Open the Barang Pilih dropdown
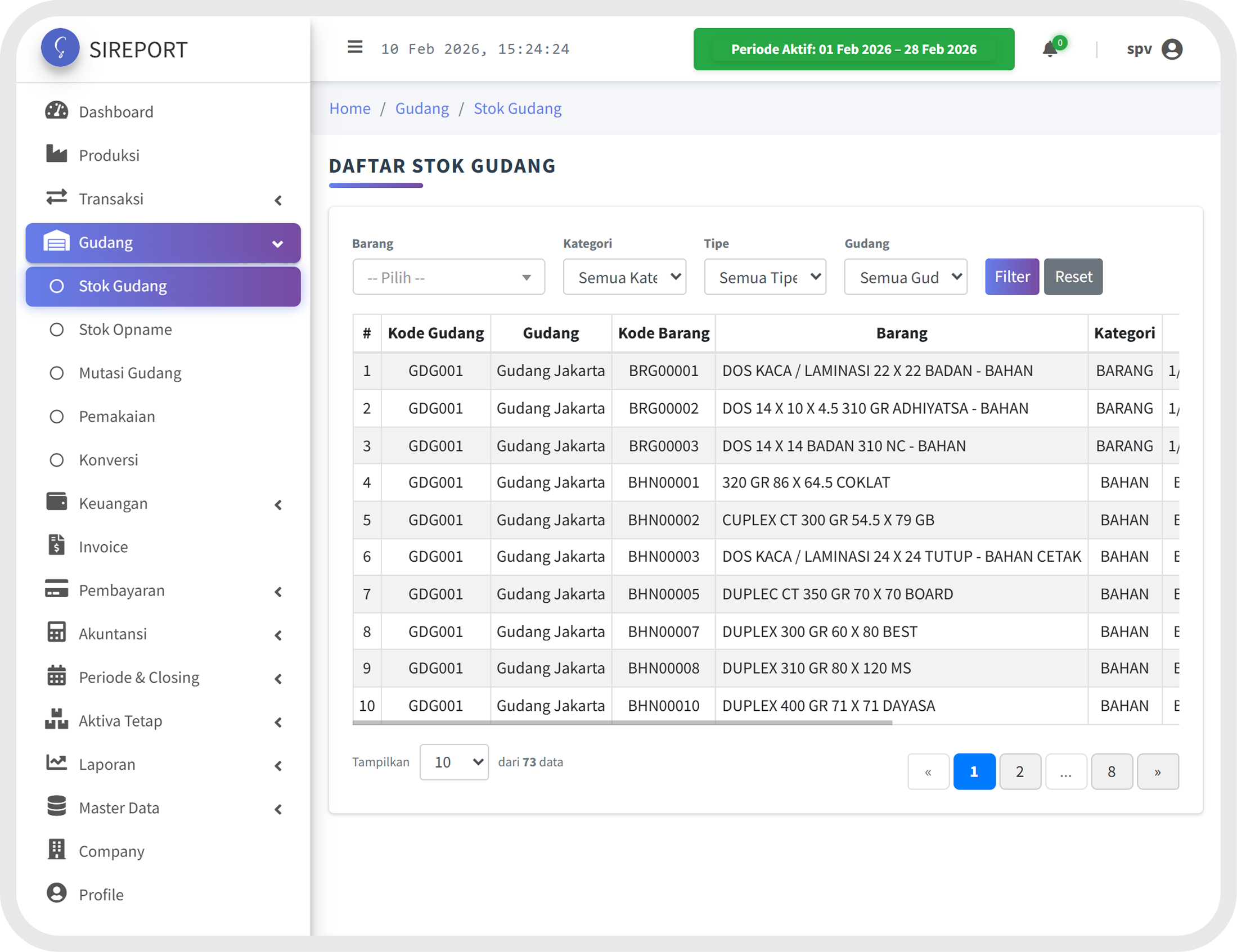The image size is (1237, 952). coord(448,277)
